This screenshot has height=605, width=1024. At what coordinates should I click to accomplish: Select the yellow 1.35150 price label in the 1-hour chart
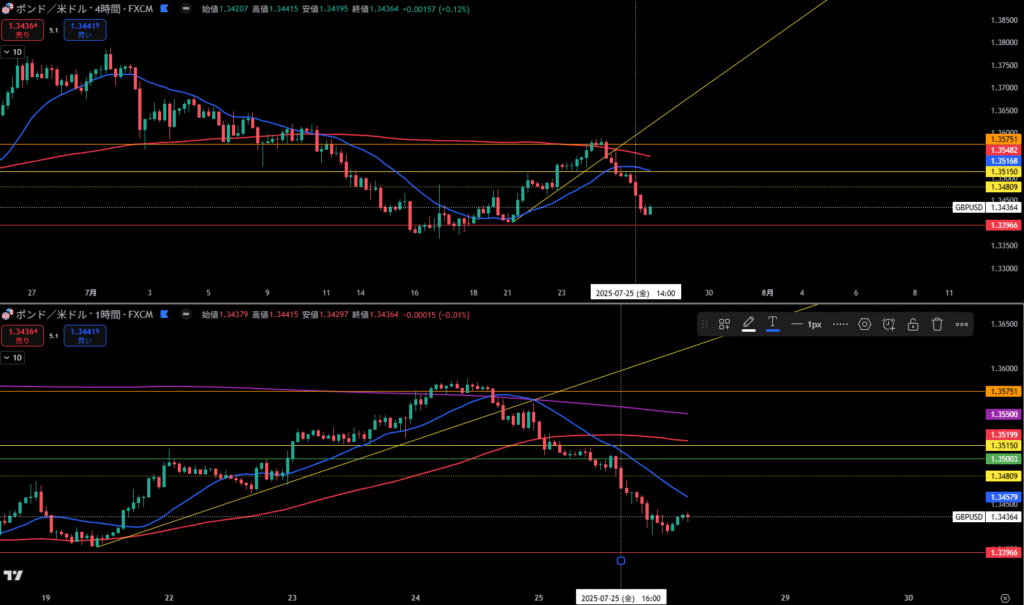tap(1003, 446)
